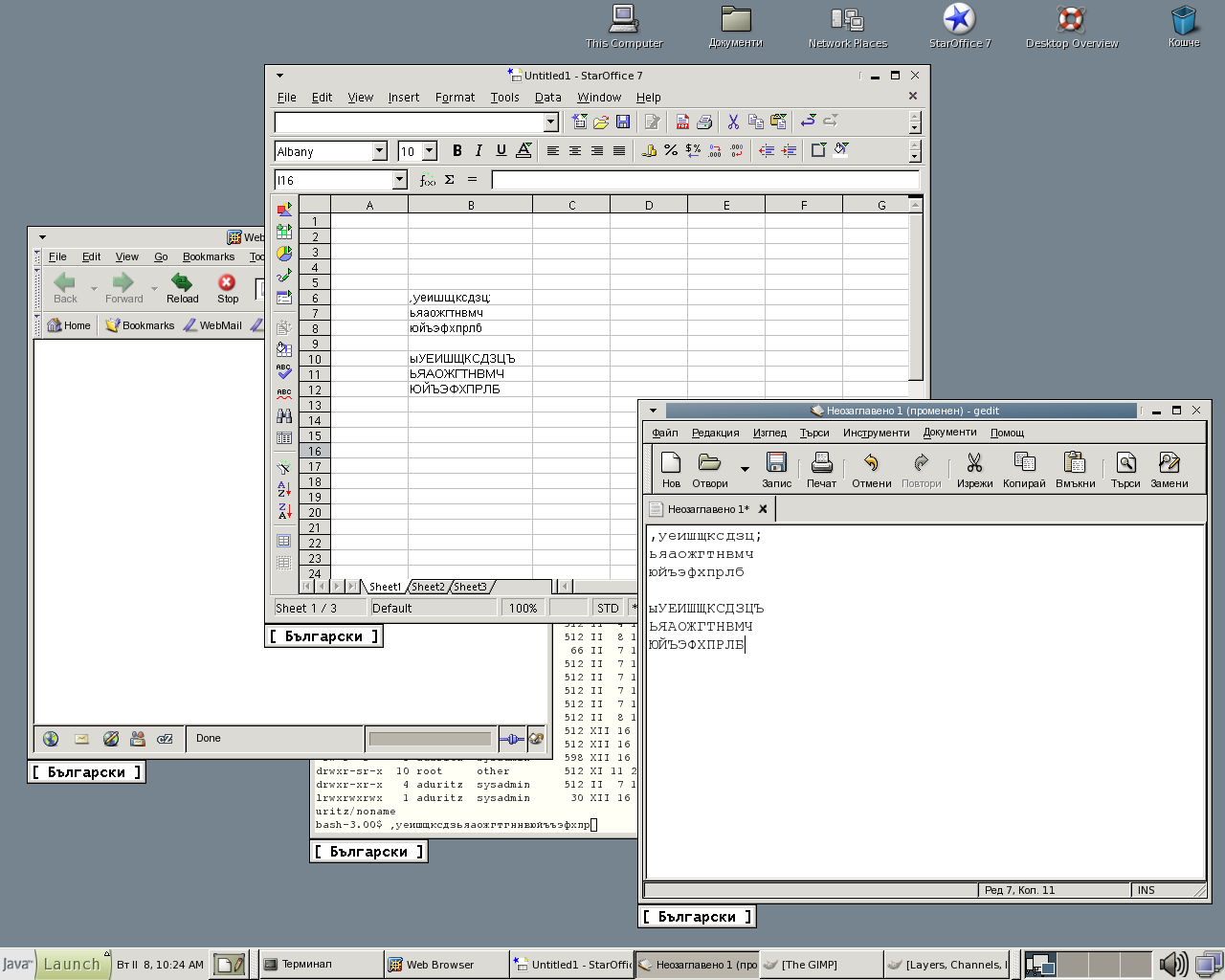Image resolution: width=1225 pixels, height=980 pixels.
Task: Click the Export as PDF icon in StarOffice
Action: pos(682,122)
